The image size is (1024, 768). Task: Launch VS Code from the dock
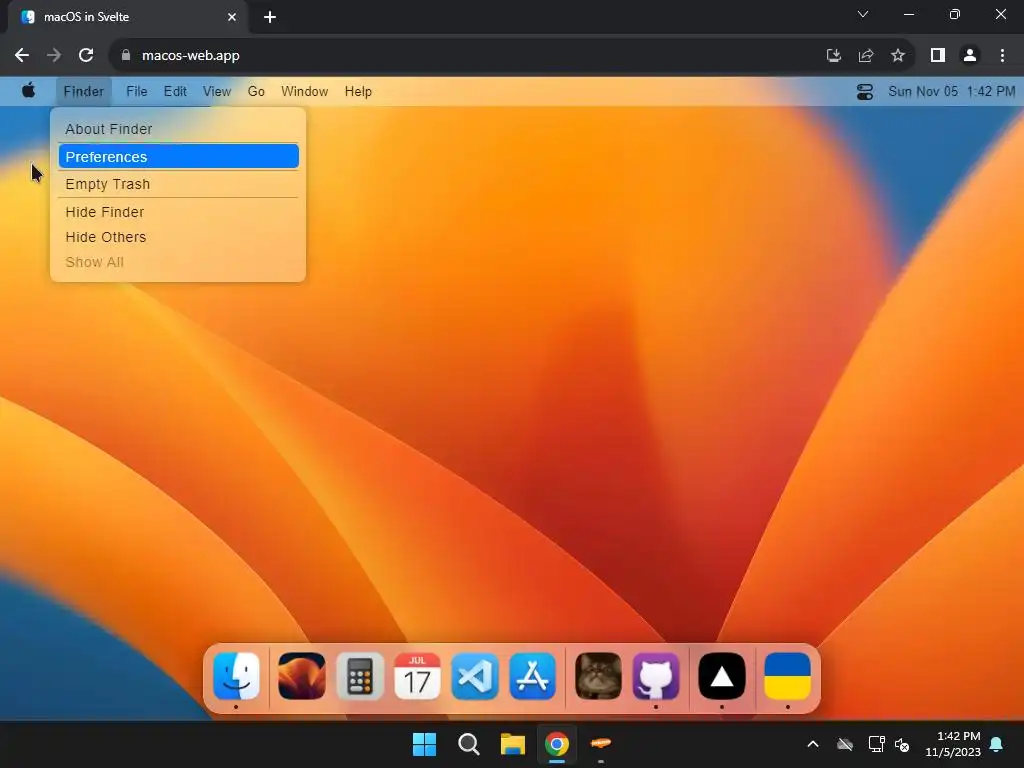[475, 676]
